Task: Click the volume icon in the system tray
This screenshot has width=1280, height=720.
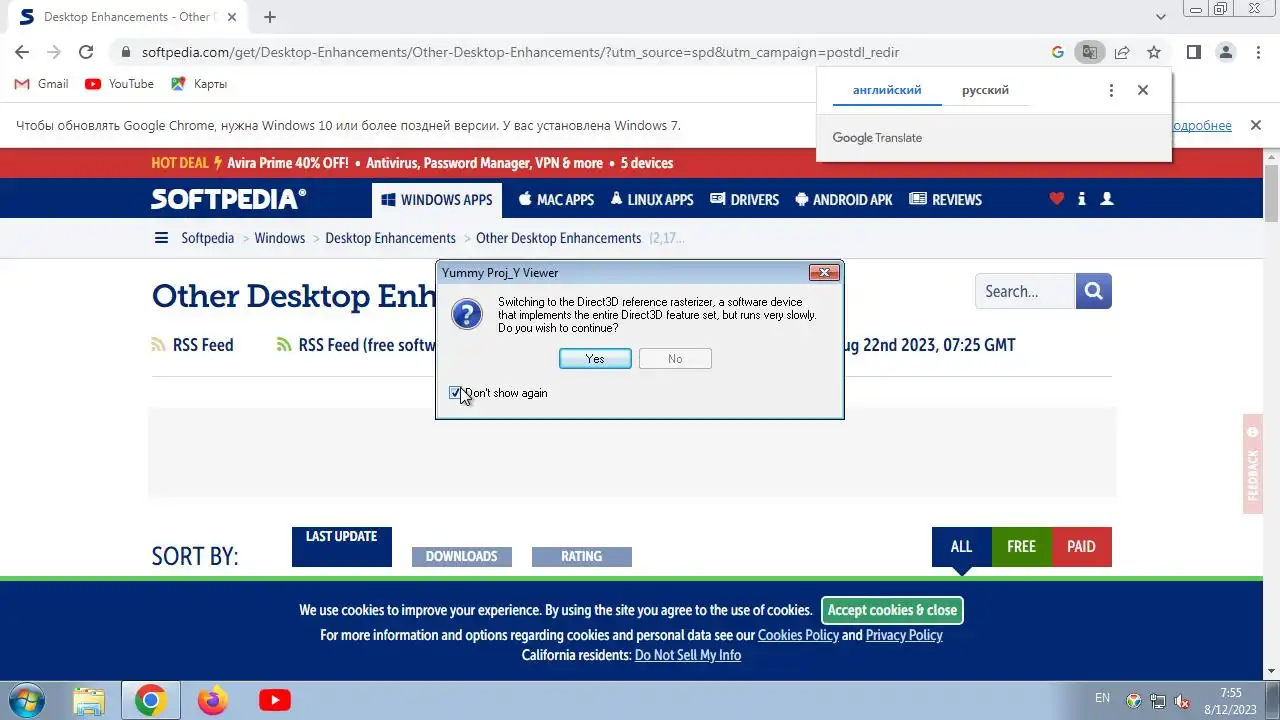Action: pyautogui.click(x=1183, y=701)
